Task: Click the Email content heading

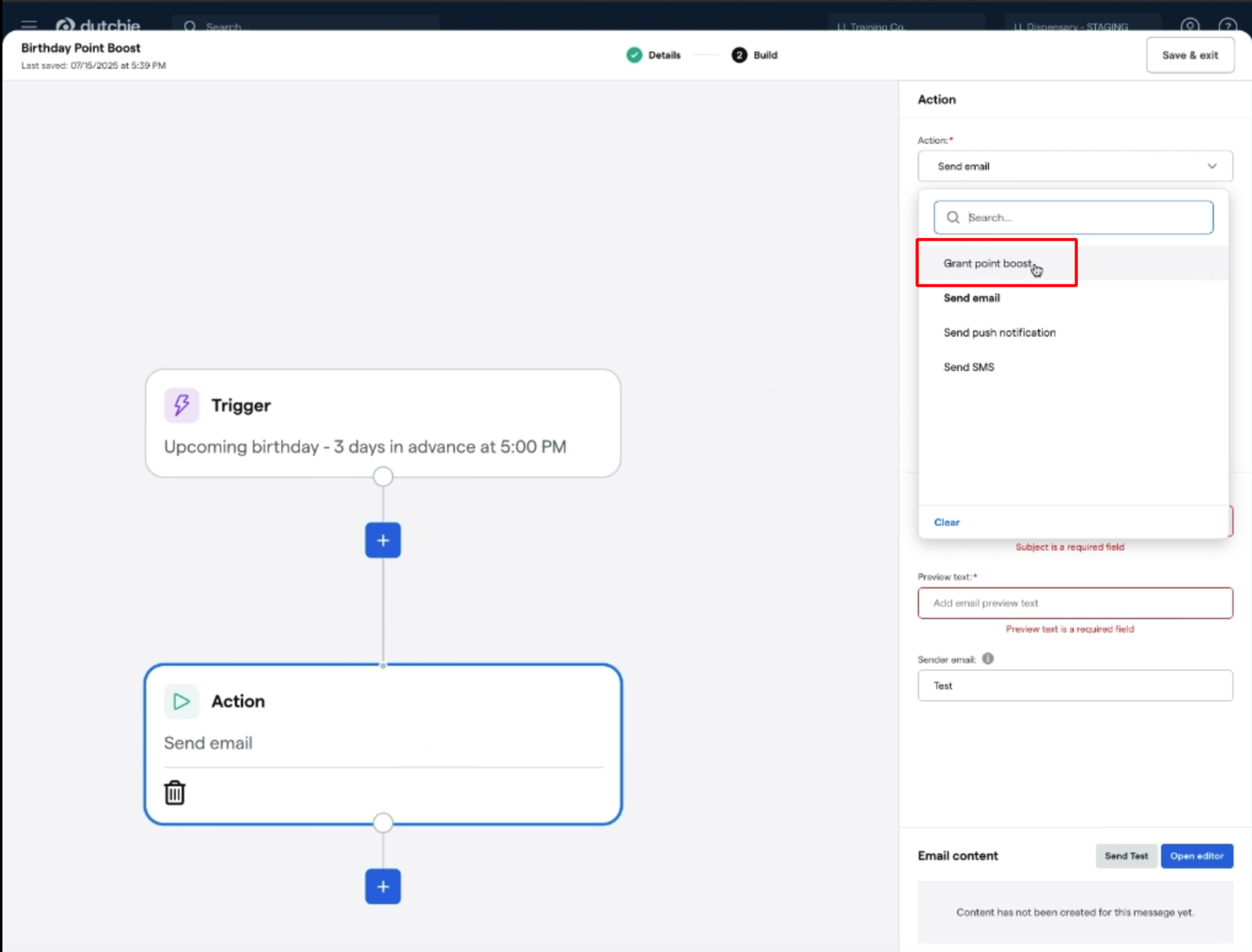Action: click(x=958, y=856)
